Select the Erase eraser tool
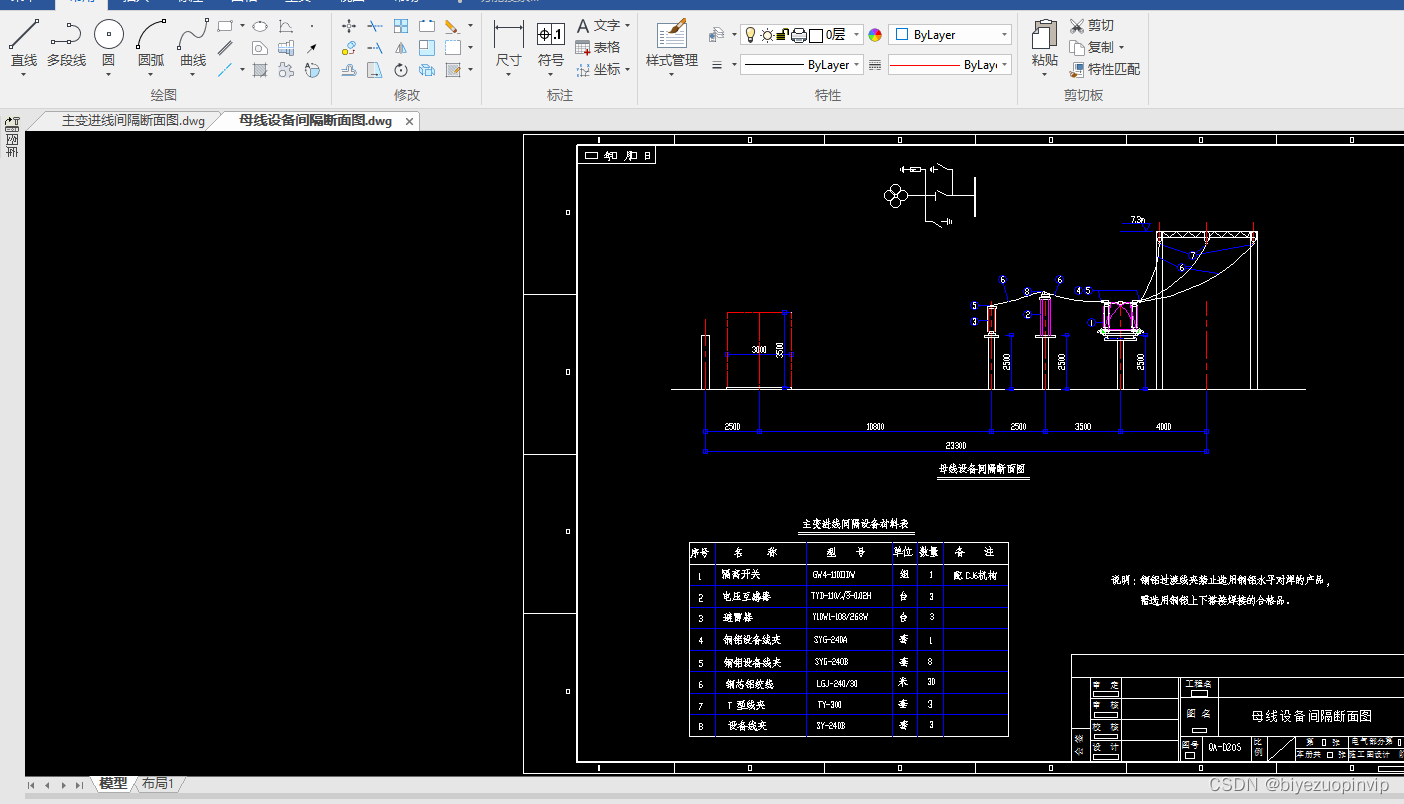Screen dimensions: 1404x804 click(x=452, y=26)
